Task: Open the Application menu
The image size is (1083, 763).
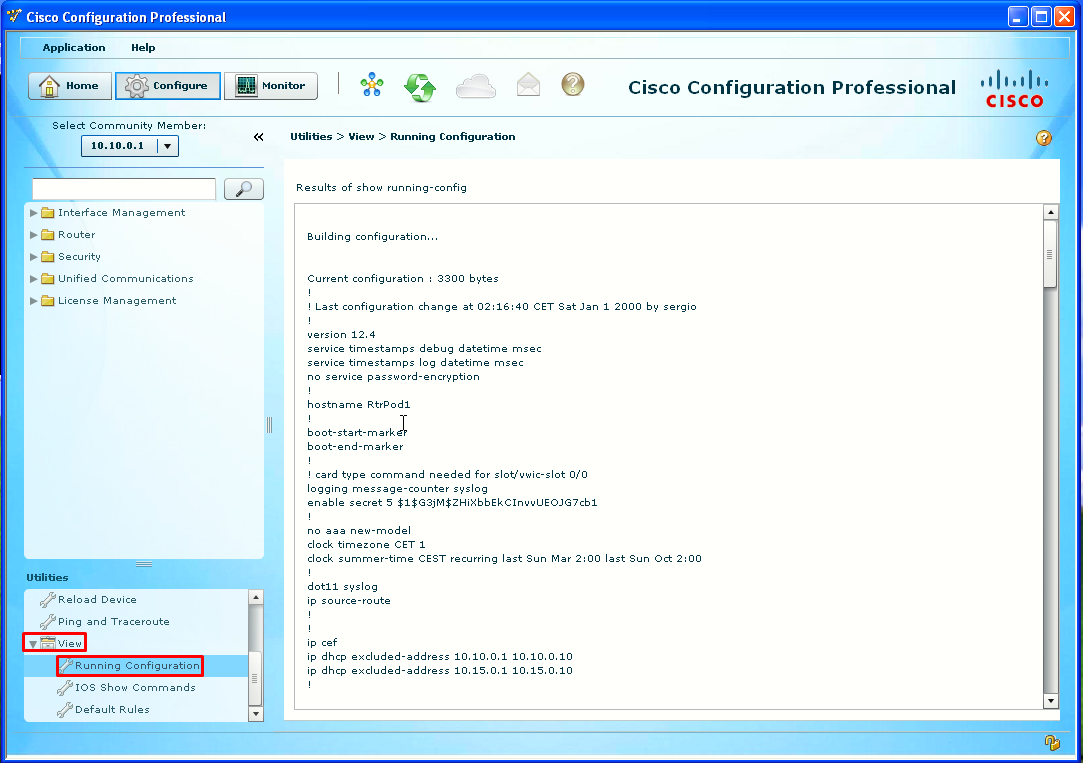Action: pos(74,48)
